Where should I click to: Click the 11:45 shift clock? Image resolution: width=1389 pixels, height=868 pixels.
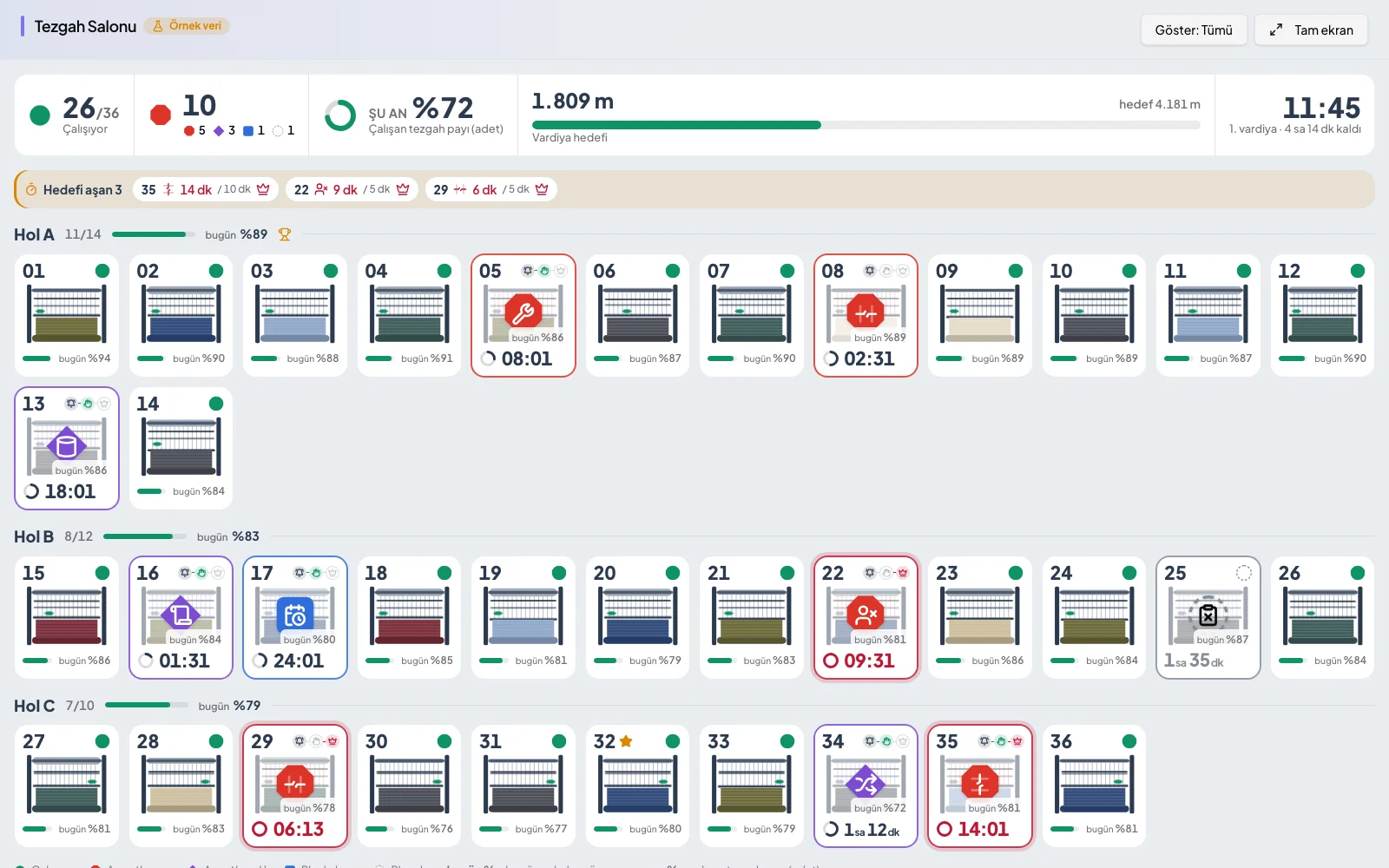click(1321, 108)
